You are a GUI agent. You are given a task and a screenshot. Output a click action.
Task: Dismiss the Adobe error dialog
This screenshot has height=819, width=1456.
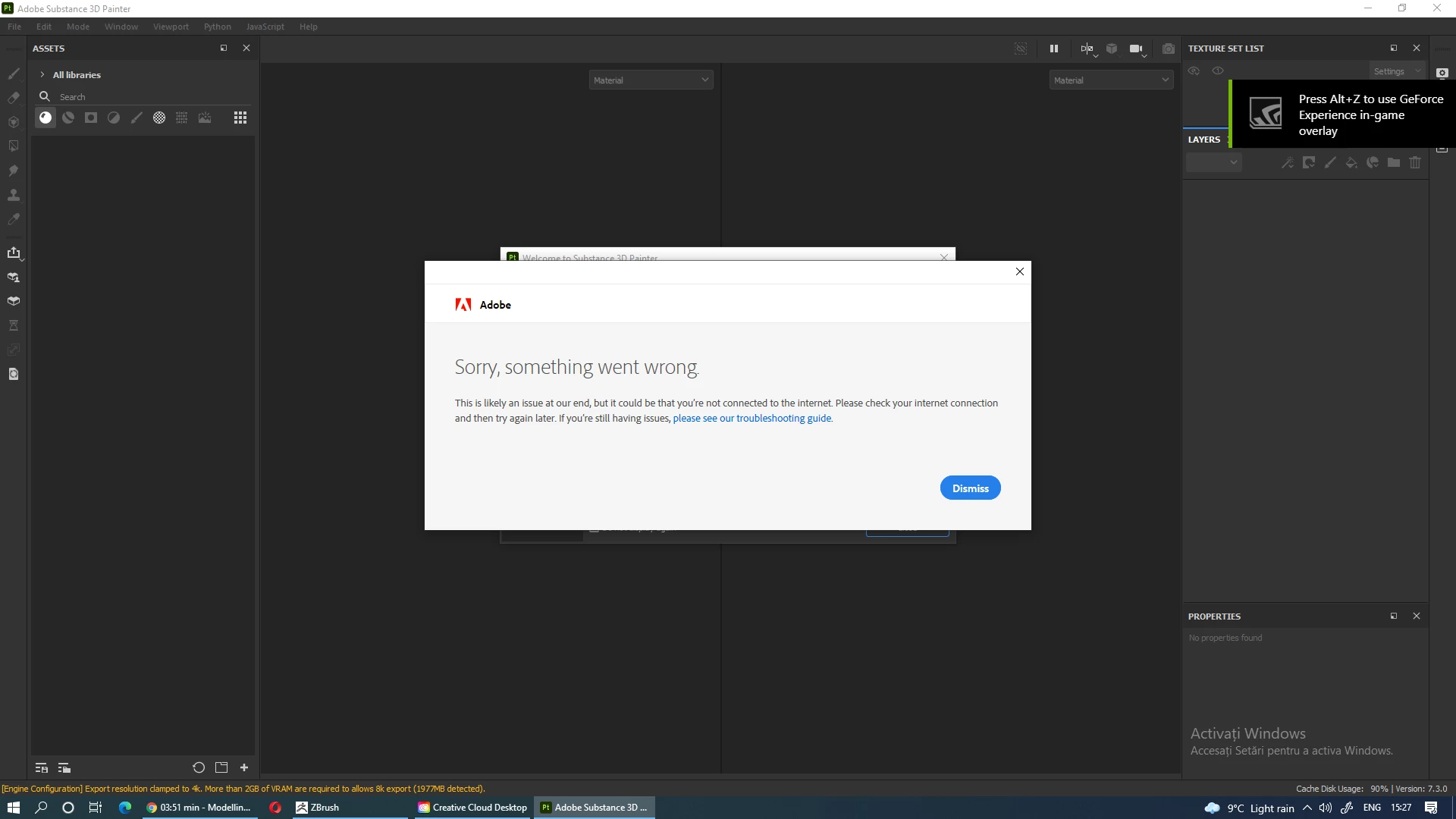[x=970, y=488]
